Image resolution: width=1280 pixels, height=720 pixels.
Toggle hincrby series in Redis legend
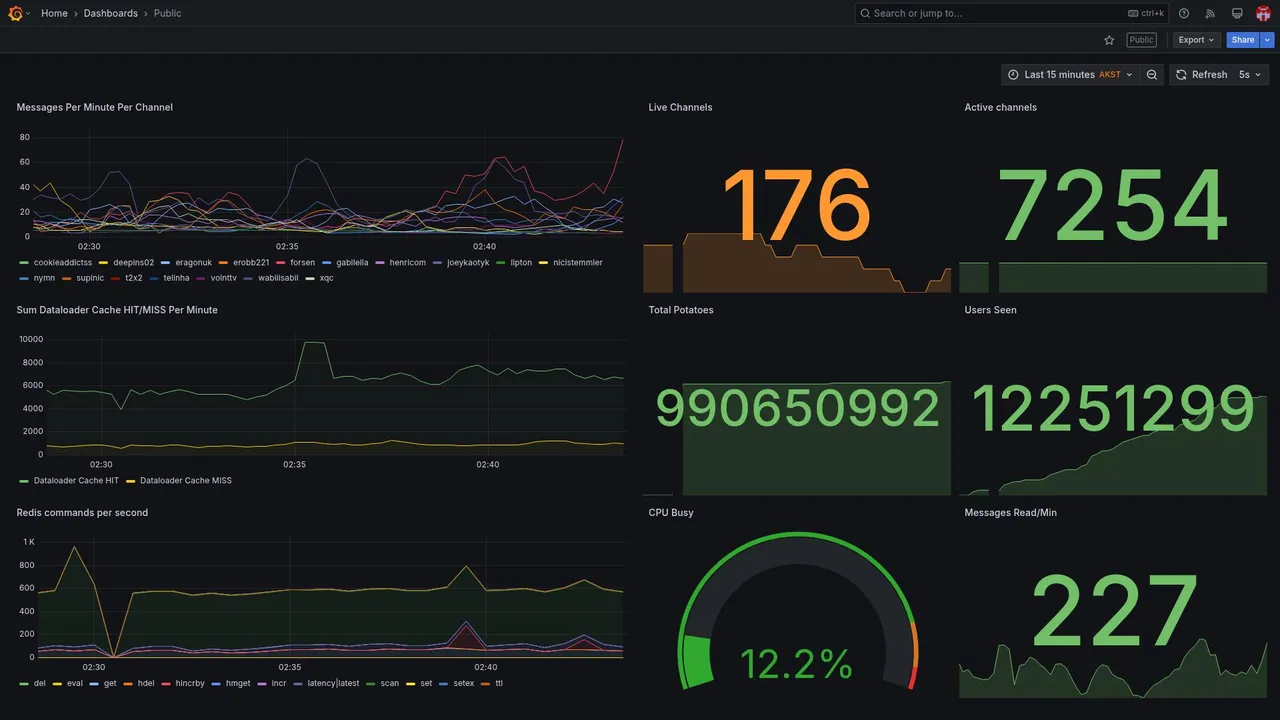190,684
